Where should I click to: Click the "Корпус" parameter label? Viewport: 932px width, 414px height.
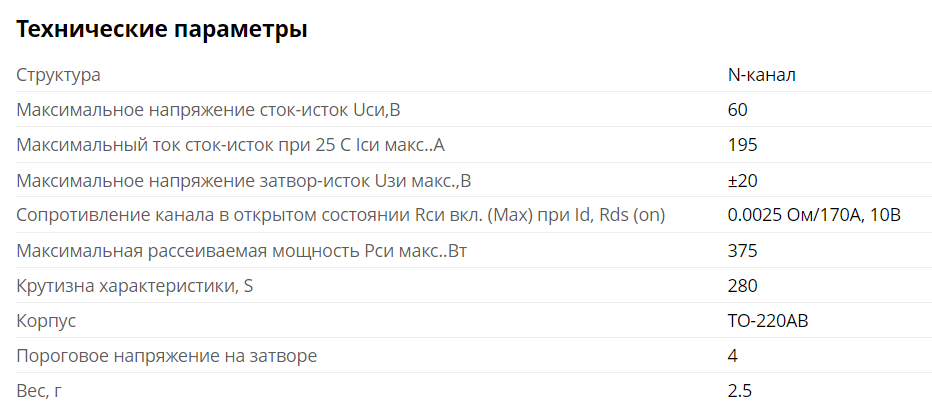tap(46, 321)
